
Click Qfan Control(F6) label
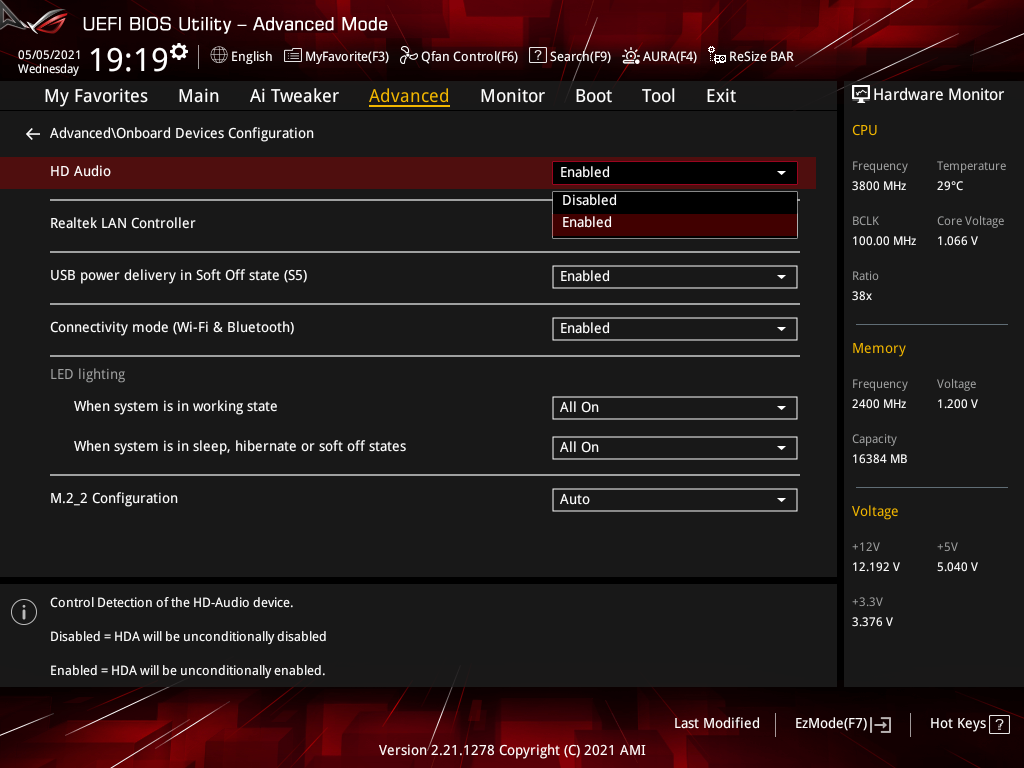pyautogui.click(x=469, y=57)
